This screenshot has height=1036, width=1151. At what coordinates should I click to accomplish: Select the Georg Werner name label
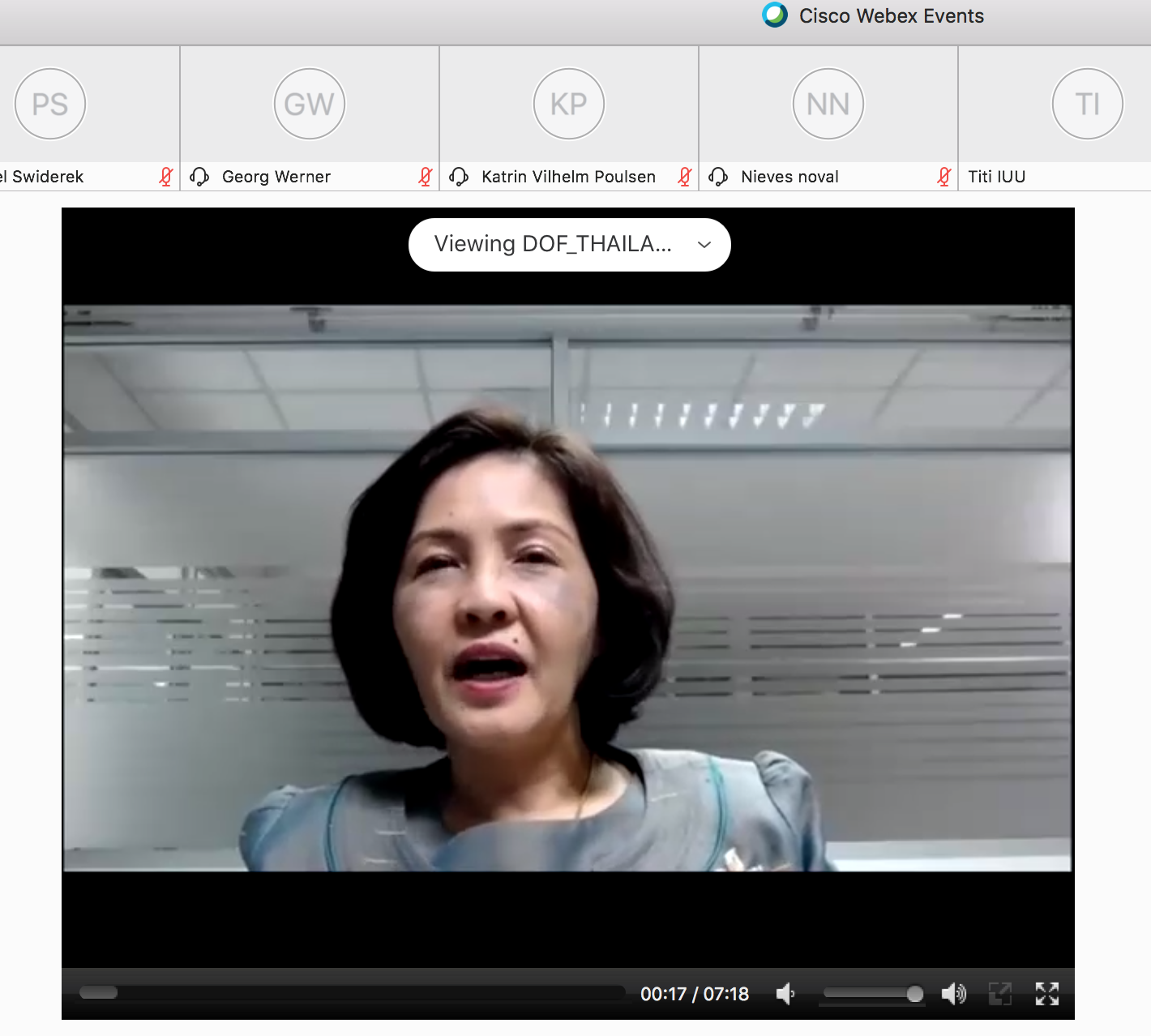click(276, 177)
